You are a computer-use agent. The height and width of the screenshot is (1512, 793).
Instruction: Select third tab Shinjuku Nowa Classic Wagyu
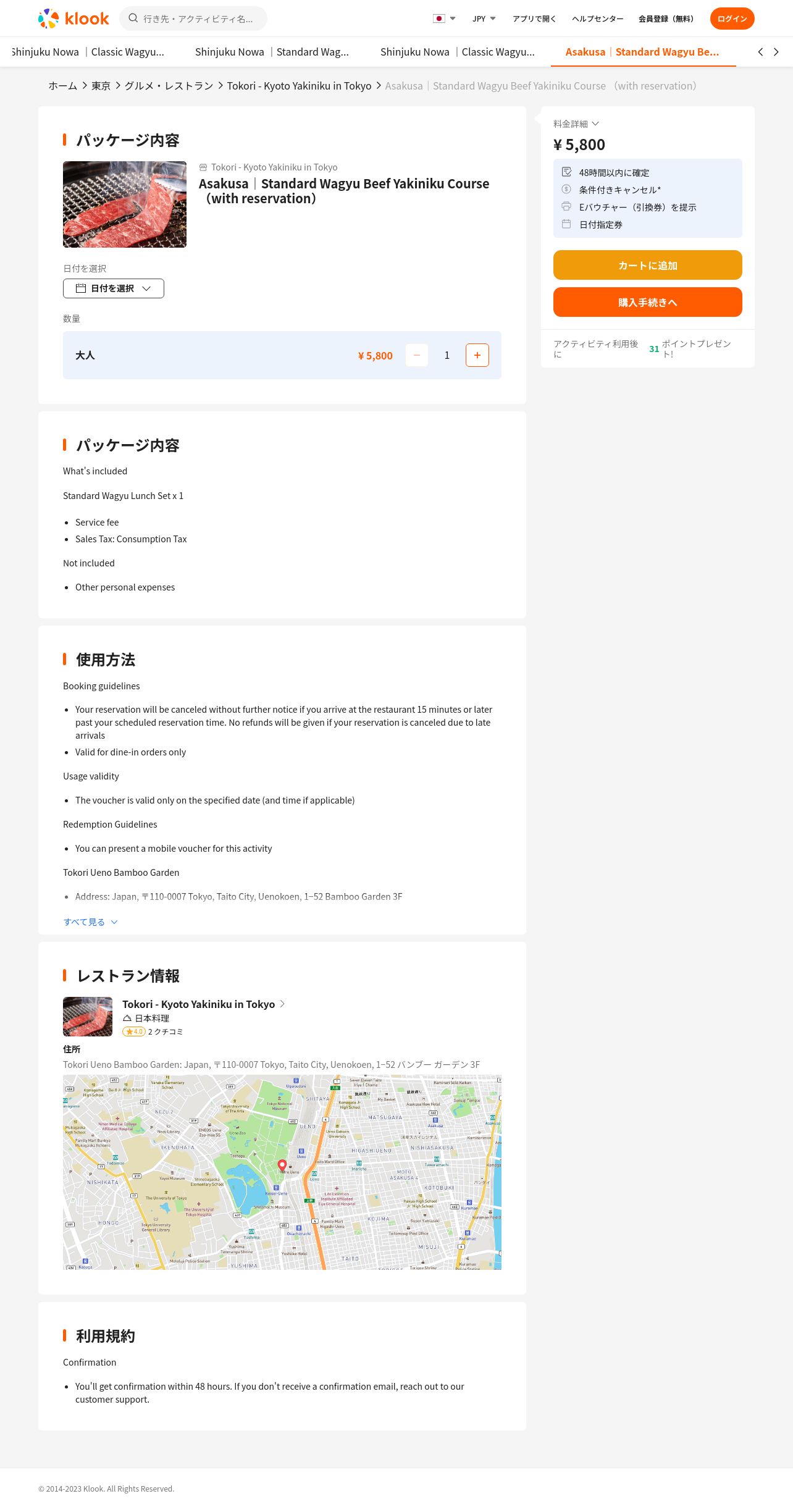(458, 52)
